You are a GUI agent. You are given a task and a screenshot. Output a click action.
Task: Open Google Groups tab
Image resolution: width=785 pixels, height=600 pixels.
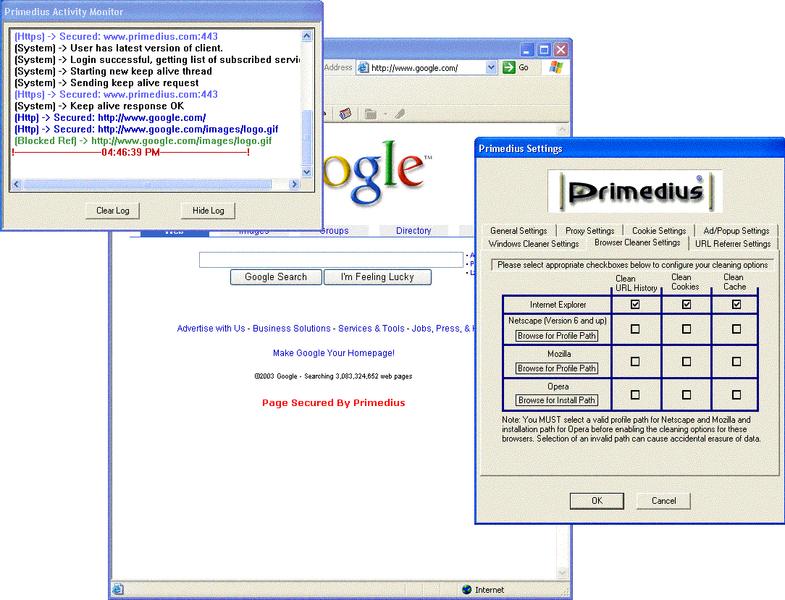[x=334, y=231]
